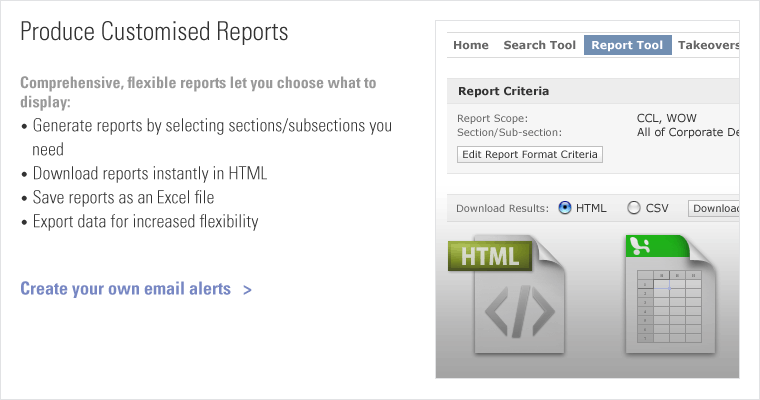Follow the Create your own email alerts link
The width and height of the screenshot is (760, 400).
(125, 290)
